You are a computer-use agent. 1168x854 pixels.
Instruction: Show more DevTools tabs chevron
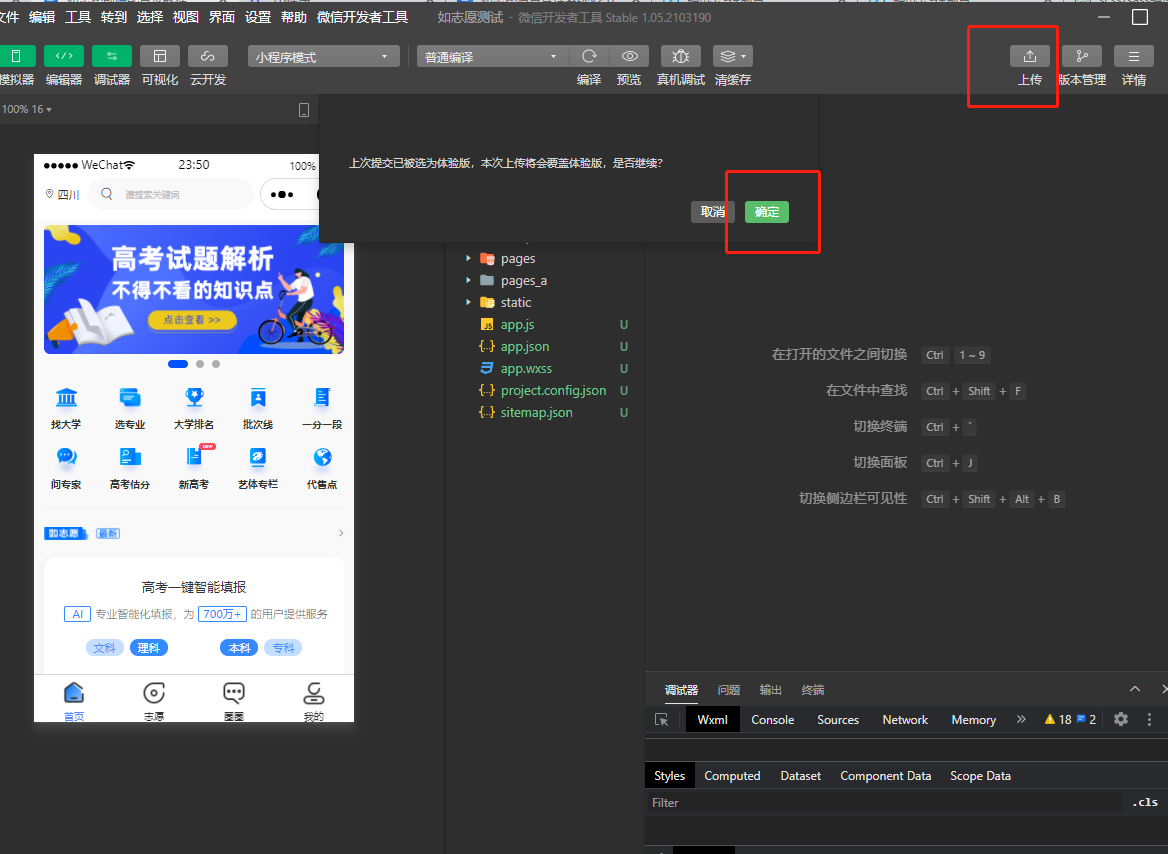click(1021, 719)
